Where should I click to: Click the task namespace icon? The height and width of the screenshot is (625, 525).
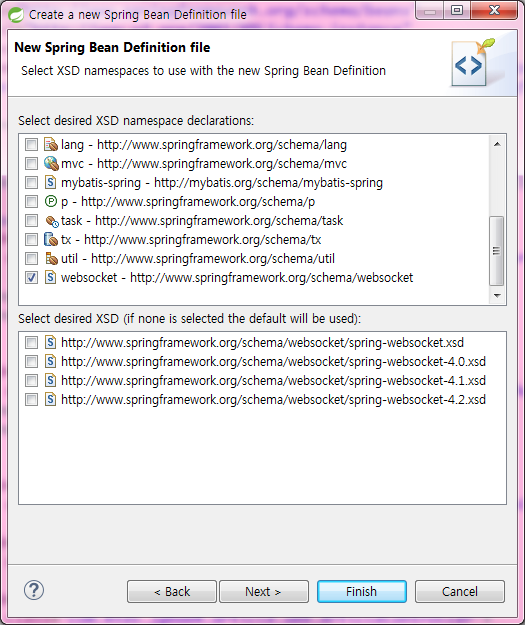[x=51, y=221]
